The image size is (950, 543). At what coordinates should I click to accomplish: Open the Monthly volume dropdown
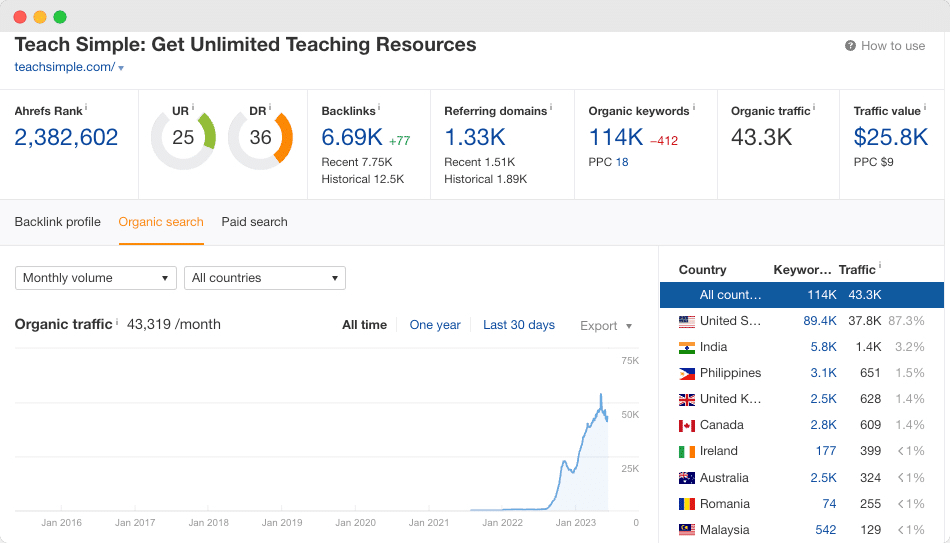click(x=96, y=278)
